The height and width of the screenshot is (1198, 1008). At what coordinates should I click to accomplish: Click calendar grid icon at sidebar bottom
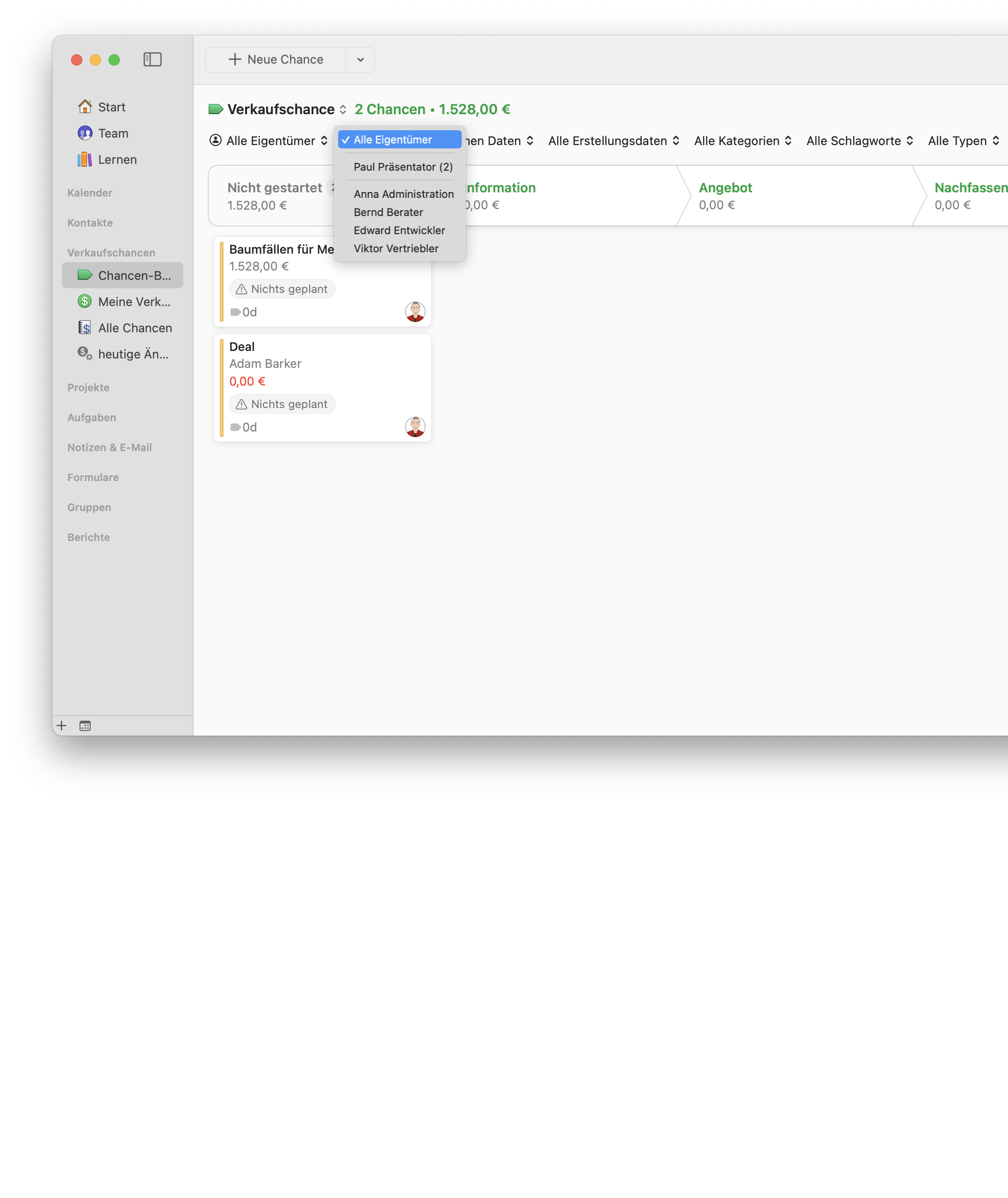coord(85,725)
